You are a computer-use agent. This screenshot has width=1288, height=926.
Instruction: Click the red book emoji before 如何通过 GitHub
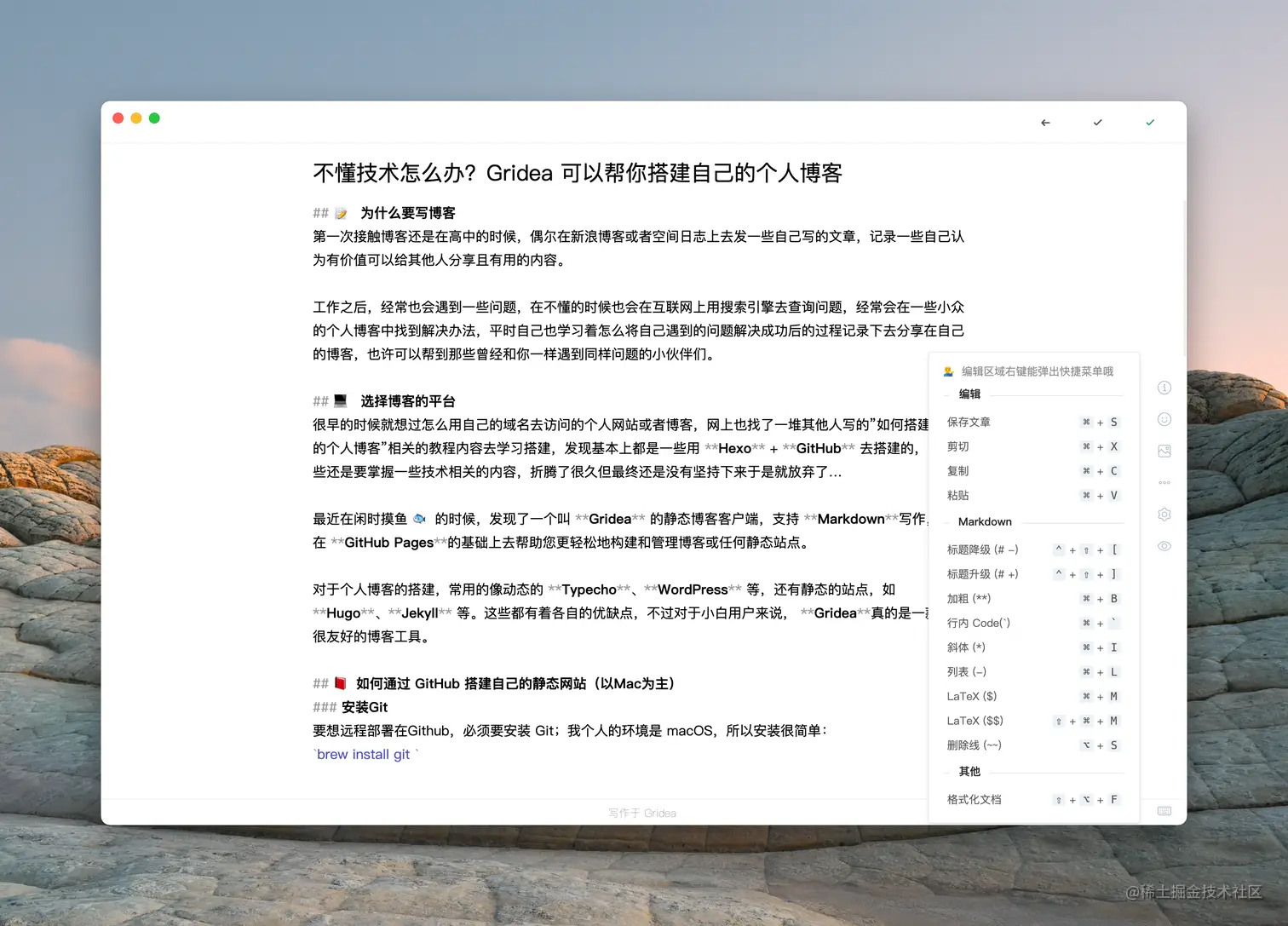coord(341,683)
